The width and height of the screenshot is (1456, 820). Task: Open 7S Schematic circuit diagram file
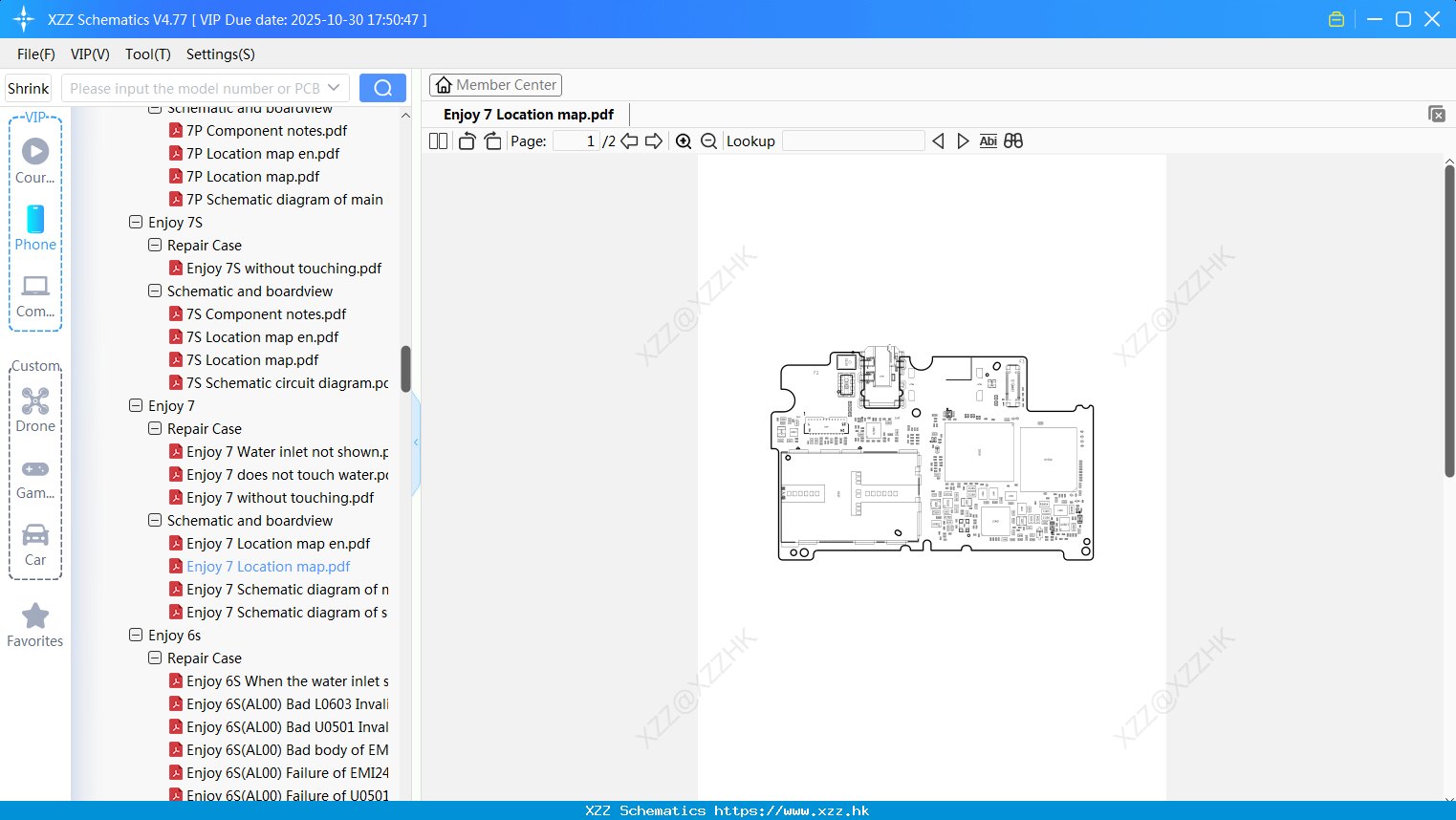tap(287, 382)
